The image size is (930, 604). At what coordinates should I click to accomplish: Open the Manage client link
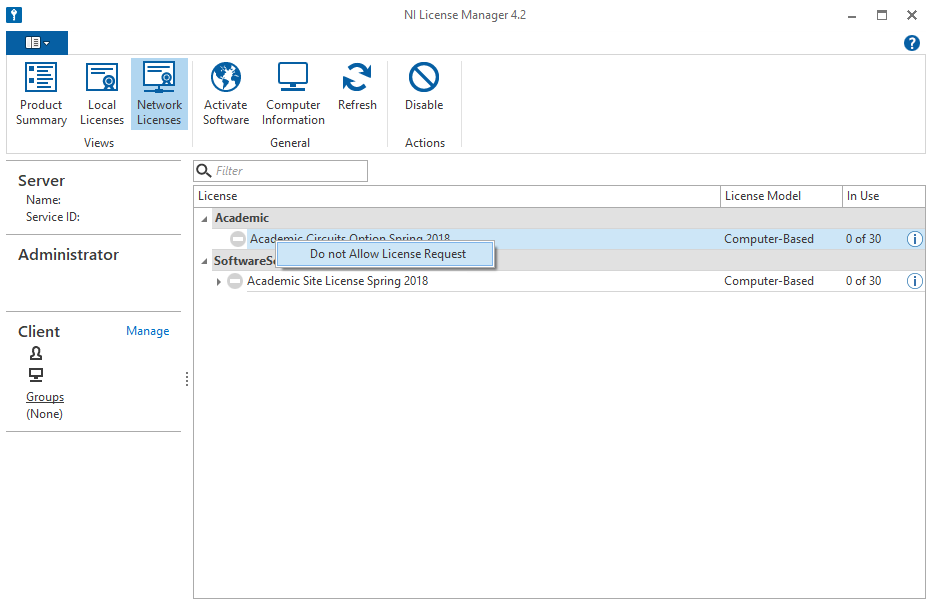tap(148, 331)
